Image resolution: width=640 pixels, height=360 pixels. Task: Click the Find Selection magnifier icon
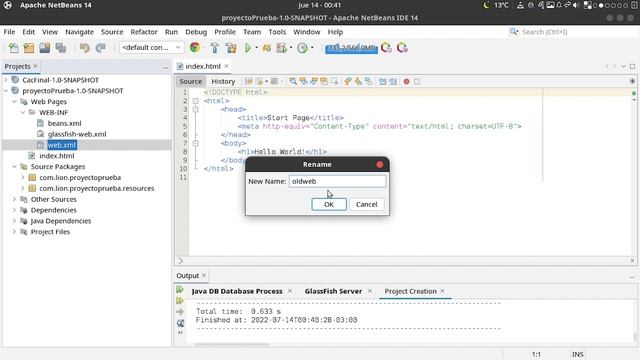pos(293,81)
